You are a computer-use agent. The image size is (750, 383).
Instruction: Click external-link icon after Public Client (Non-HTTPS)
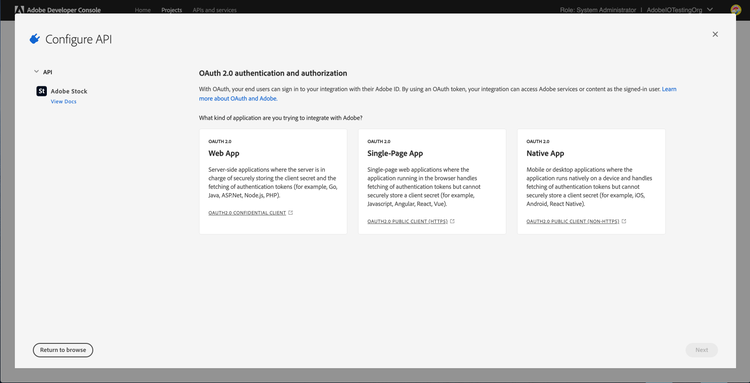[x=624, y=221]
